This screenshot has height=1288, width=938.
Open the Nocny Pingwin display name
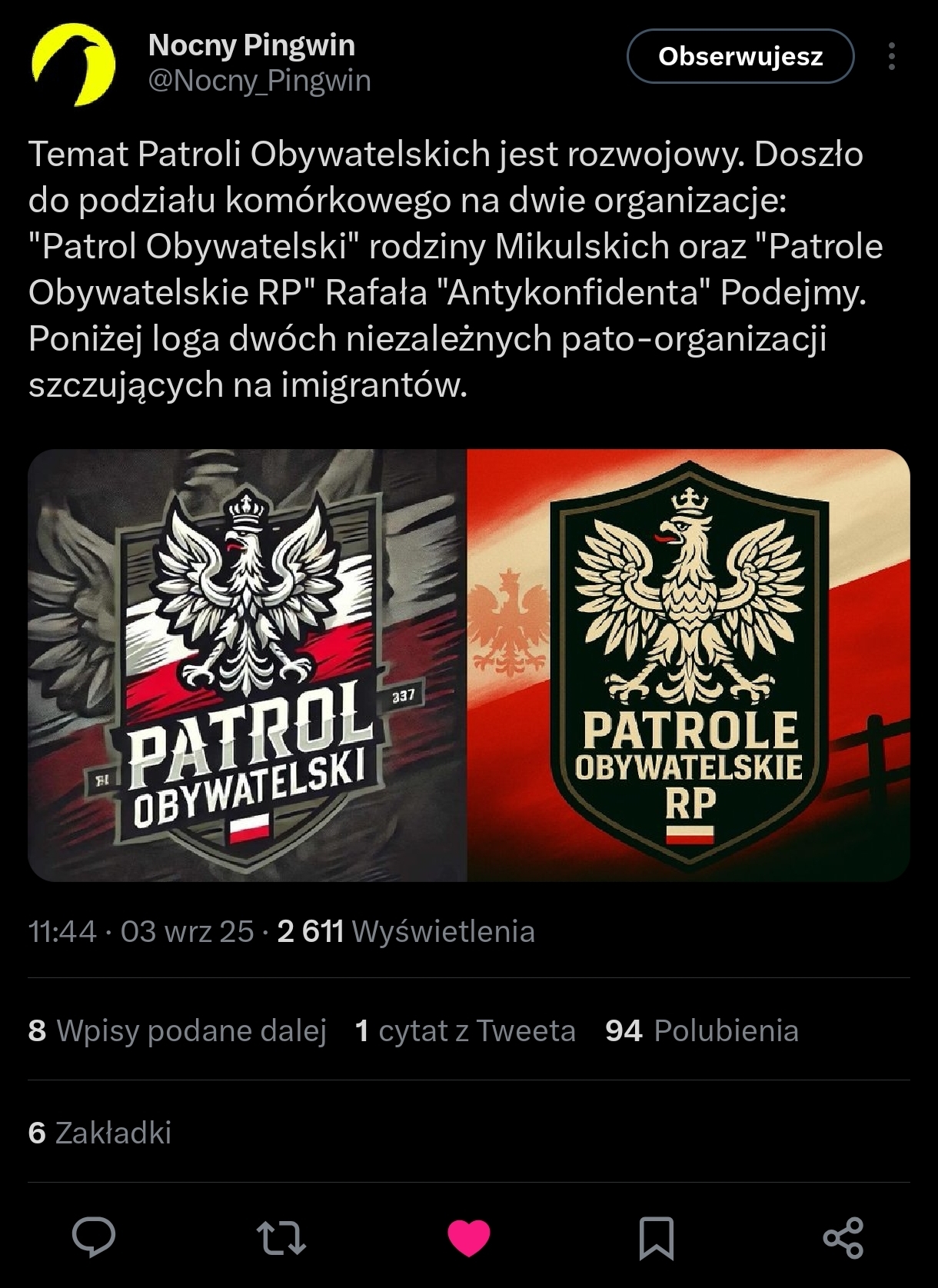click(251, 45)
